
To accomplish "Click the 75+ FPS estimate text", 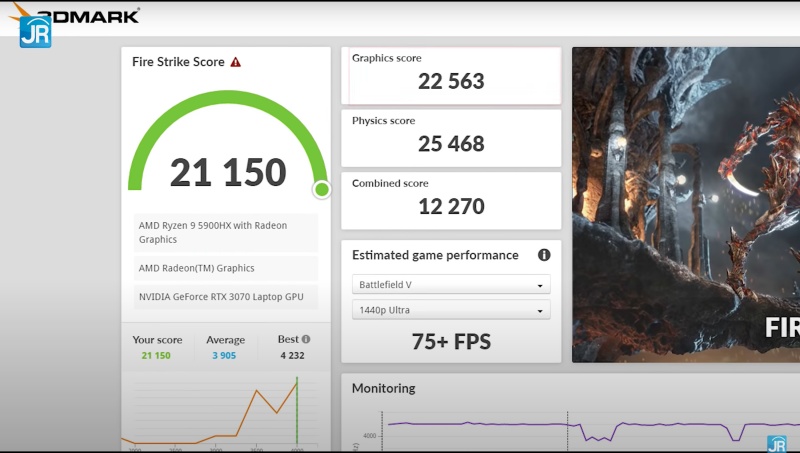I will pos(451,342).
